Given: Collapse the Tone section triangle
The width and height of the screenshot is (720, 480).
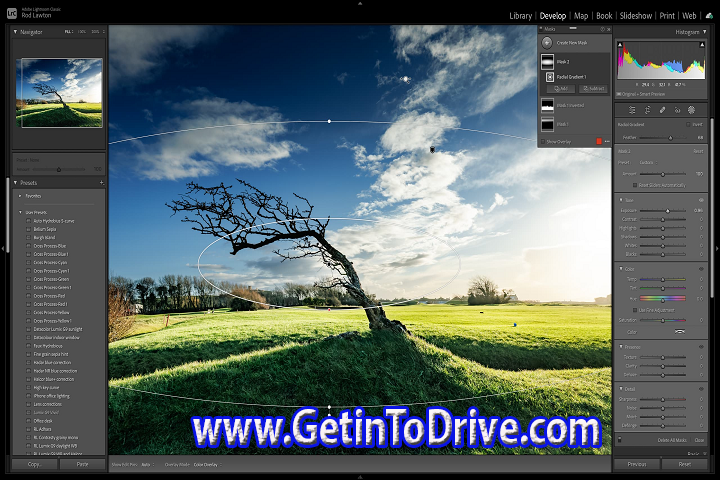Looking at the screenshot, I should 621,200.
